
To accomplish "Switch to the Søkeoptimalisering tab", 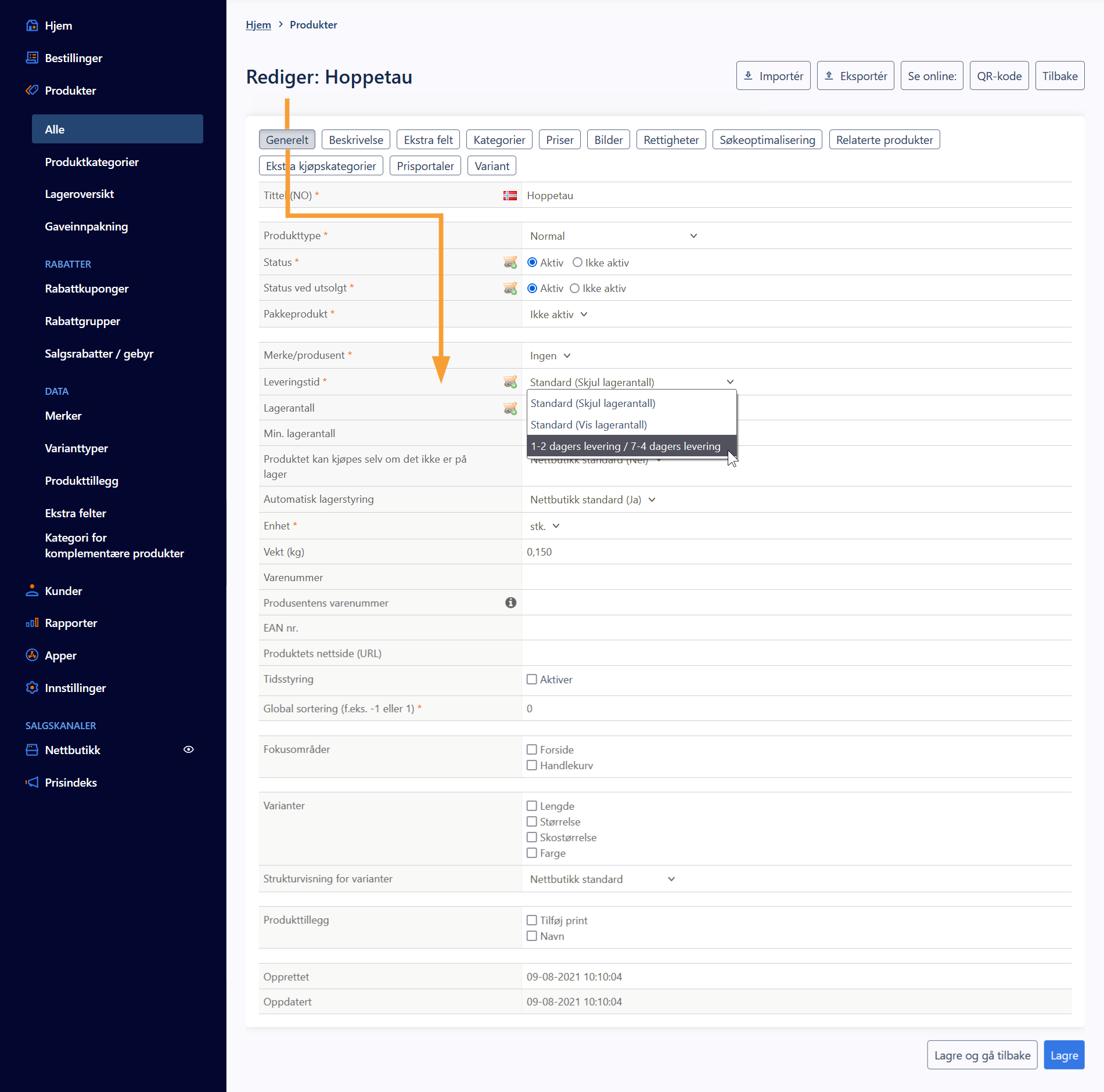I will coord(768,140).
